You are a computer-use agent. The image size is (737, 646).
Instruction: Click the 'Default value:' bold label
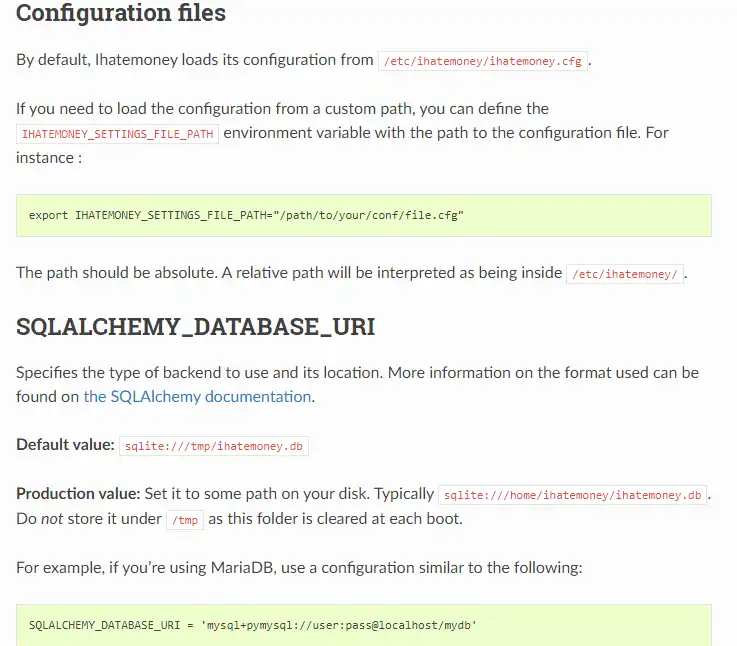tap(65, 445)
